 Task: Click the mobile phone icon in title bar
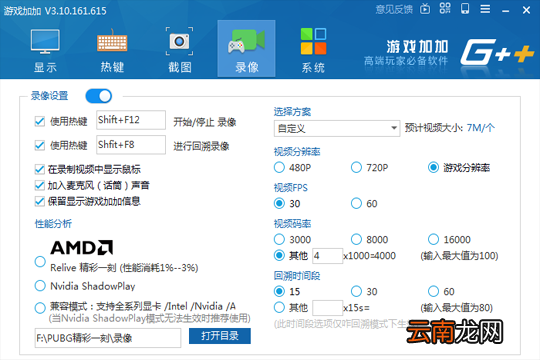[x=465, y=9]
